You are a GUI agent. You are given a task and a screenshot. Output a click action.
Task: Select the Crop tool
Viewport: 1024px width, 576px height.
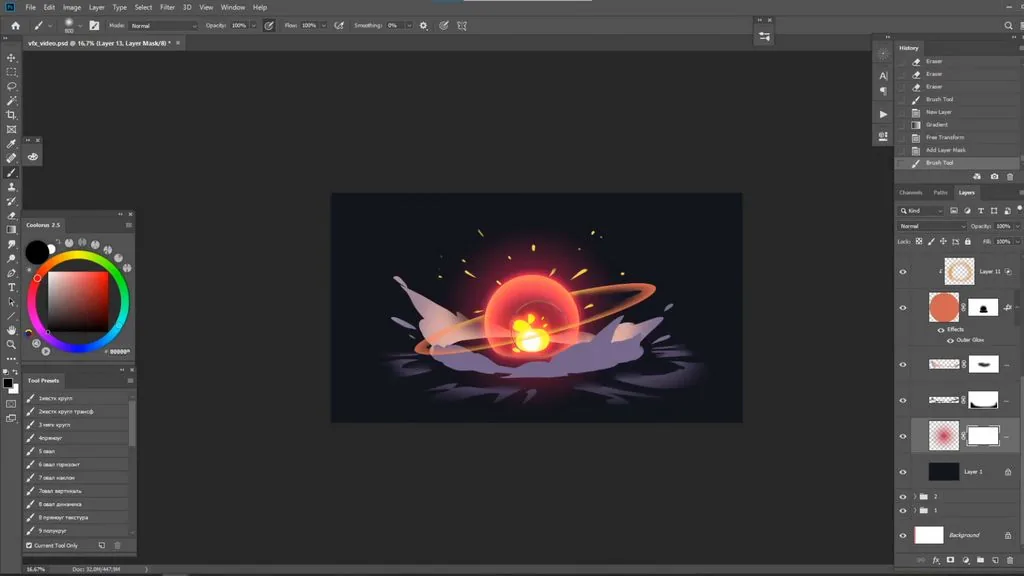[11, 115]
